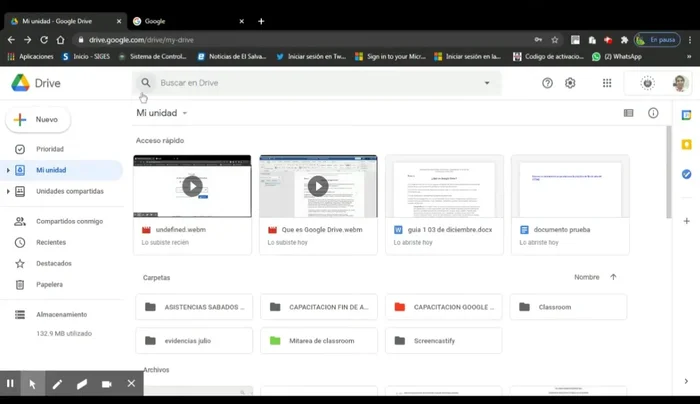This screenshot has width=700, height=404.
Task: Select Mitarea de classroom folder
Action: (x=319, y=341)
